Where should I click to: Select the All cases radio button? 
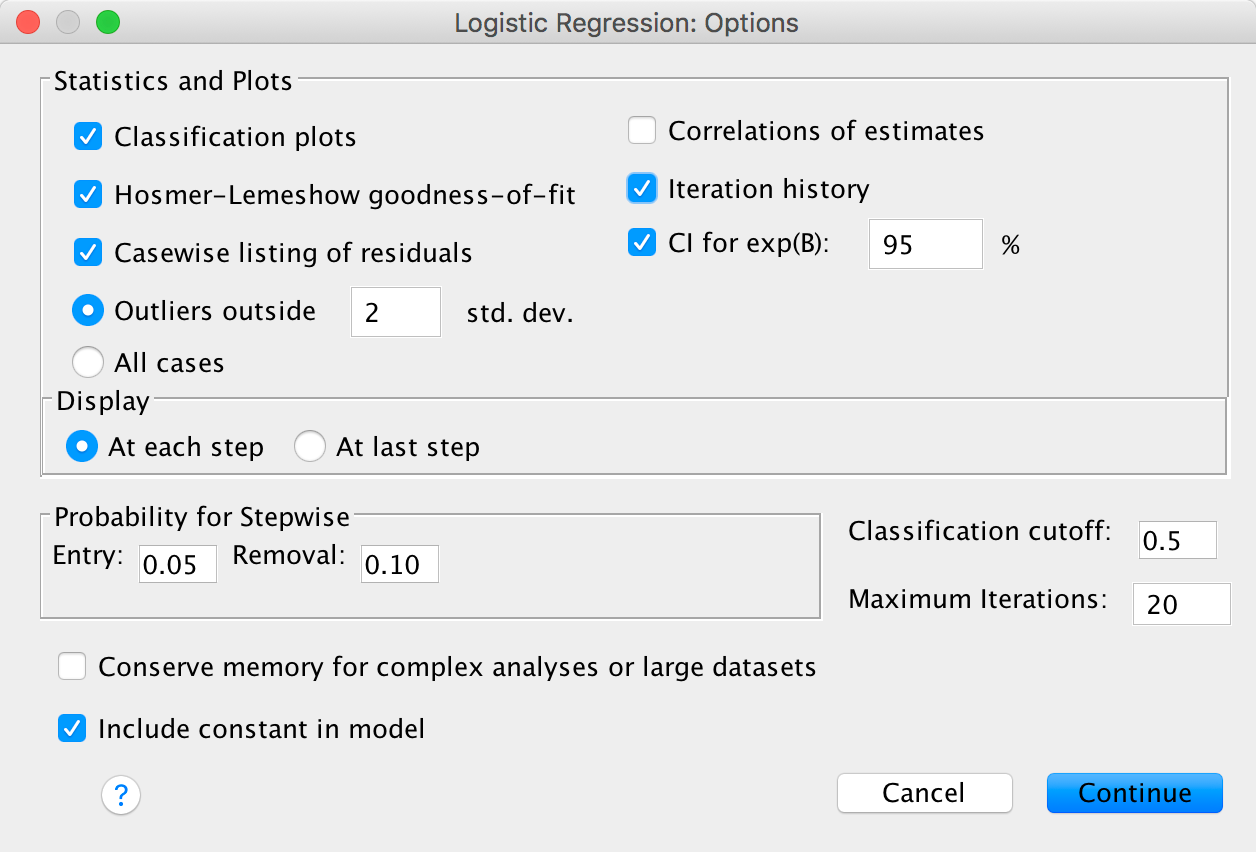coord(89,362)
